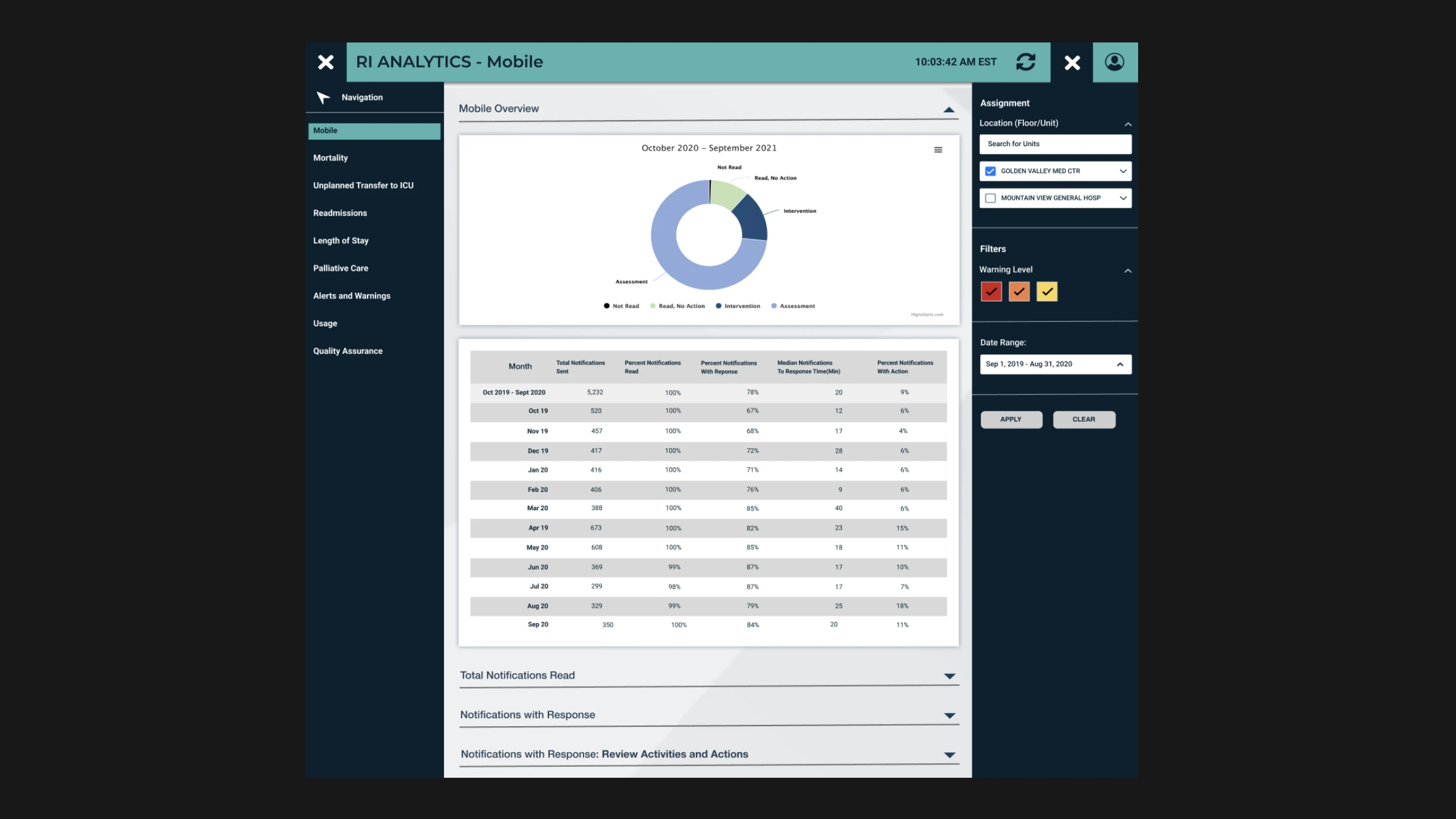The image size is (1456, 819).
Task: Expand Notifications with Response section
Action: (x=949, y=716)
